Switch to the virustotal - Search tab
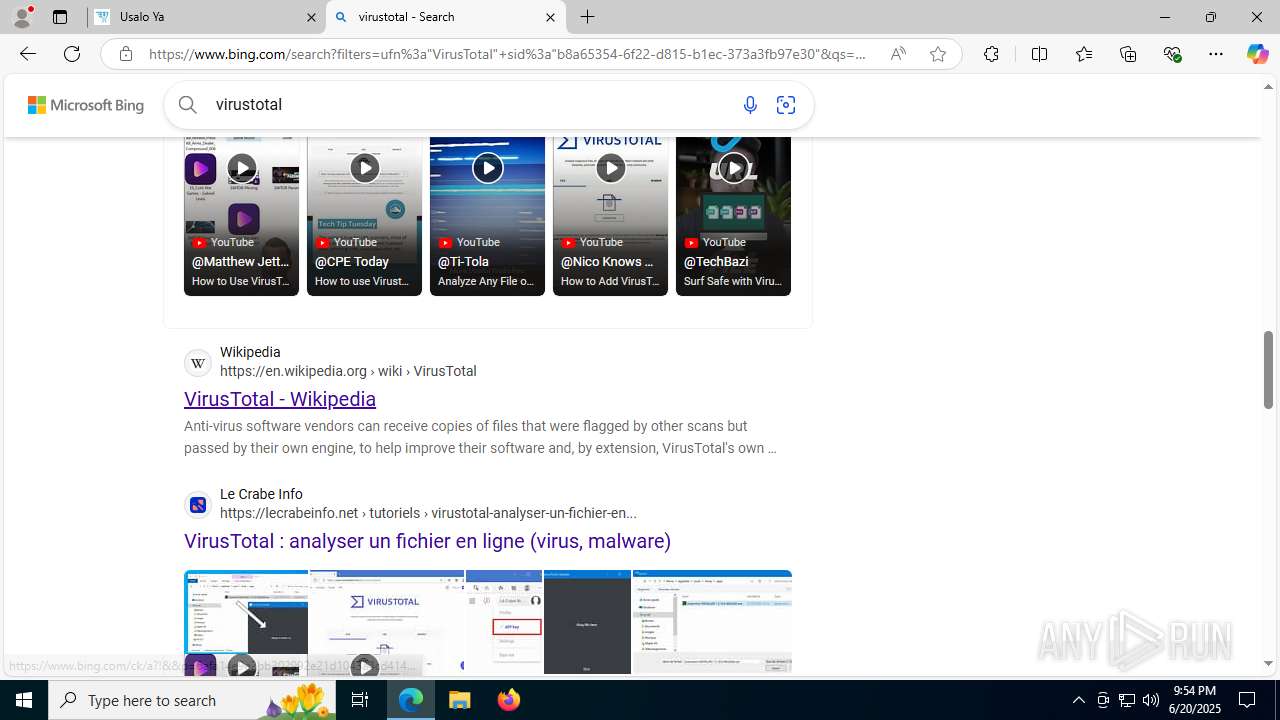 pos(445,17)
